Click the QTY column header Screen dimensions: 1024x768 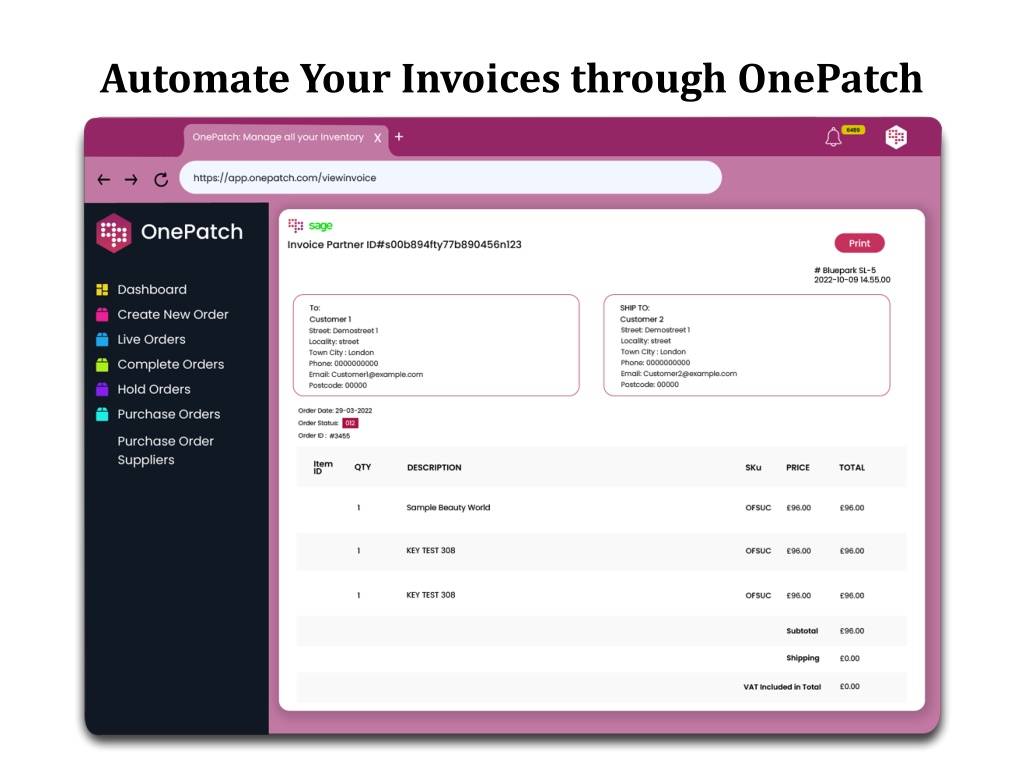(x=362, y=468)
